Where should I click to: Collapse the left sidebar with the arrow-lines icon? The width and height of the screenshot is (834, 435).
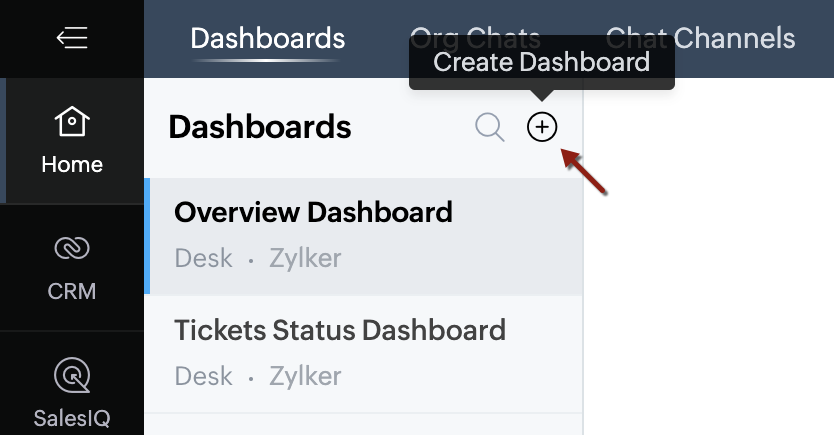tap(72, 38)
